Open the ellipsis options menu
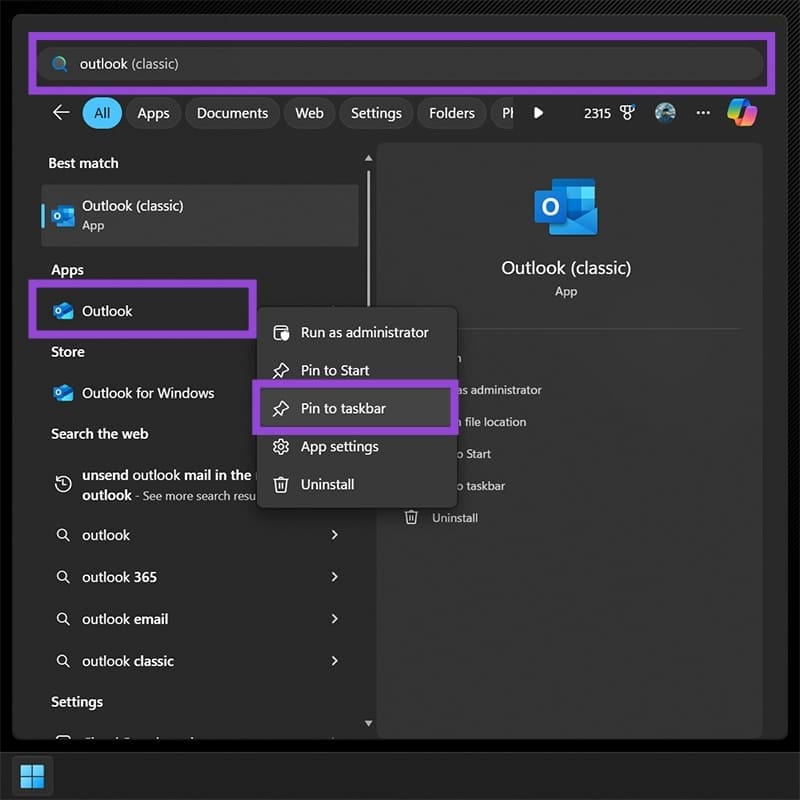 point(703,113)
